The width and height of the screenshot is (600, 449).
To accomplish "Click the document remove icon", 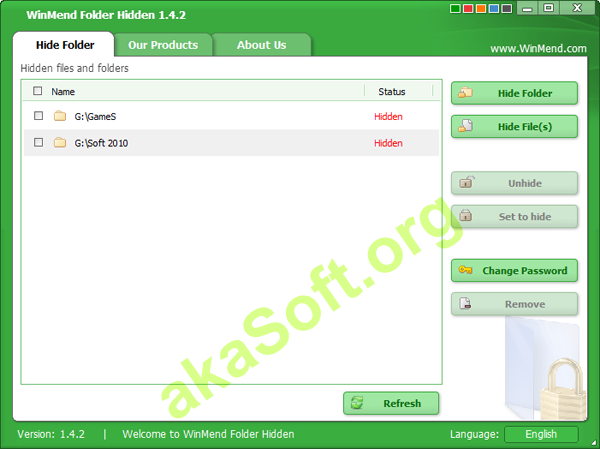I will click(465, 303).
